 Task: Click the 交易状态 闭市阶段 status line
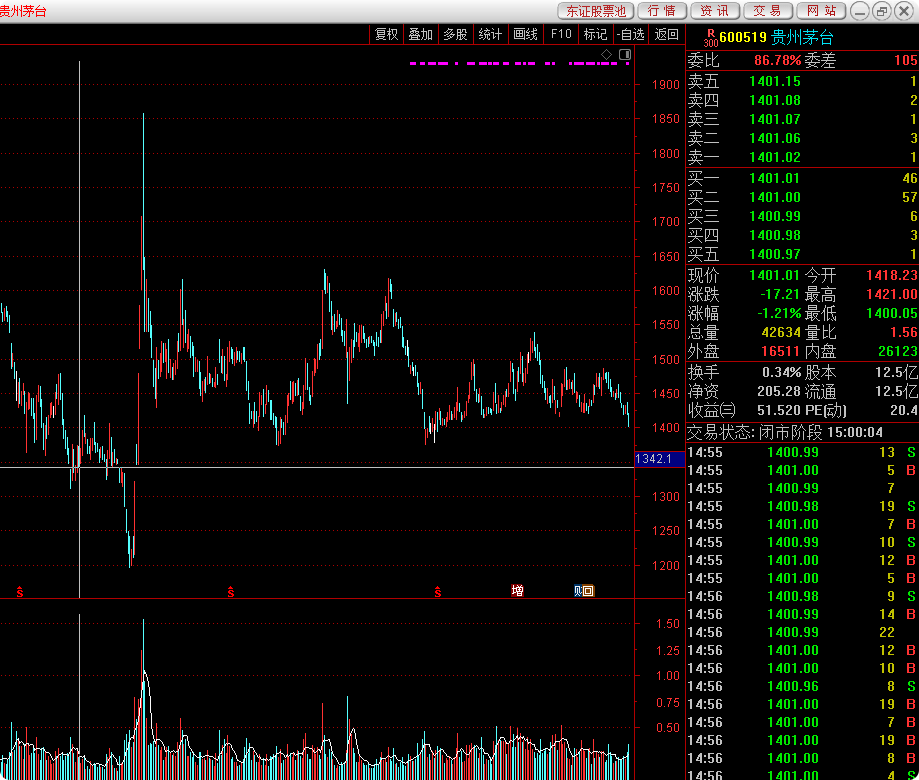click(785, 432)
